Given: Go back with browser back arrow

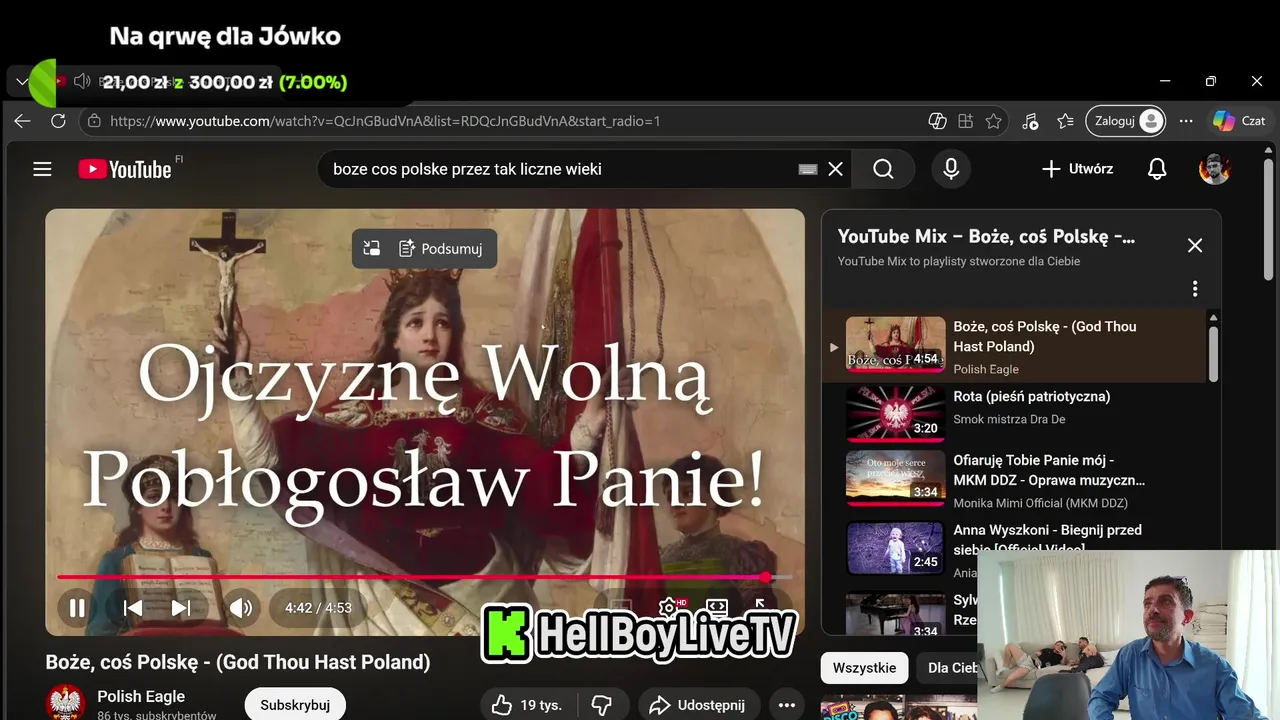Looking at the screenshot, I should pos(22,121).
